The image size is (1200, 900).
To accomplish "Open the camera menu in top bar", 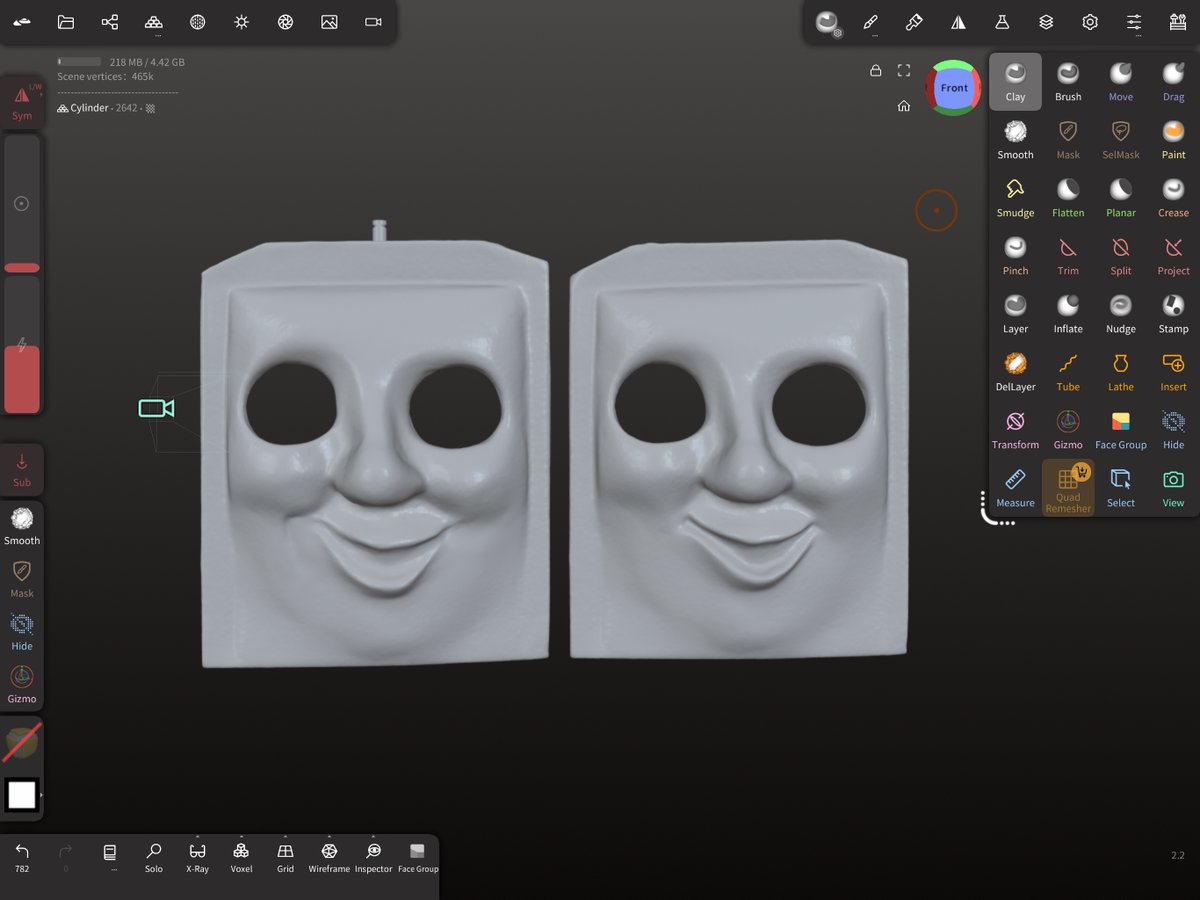I will (373, 22).
